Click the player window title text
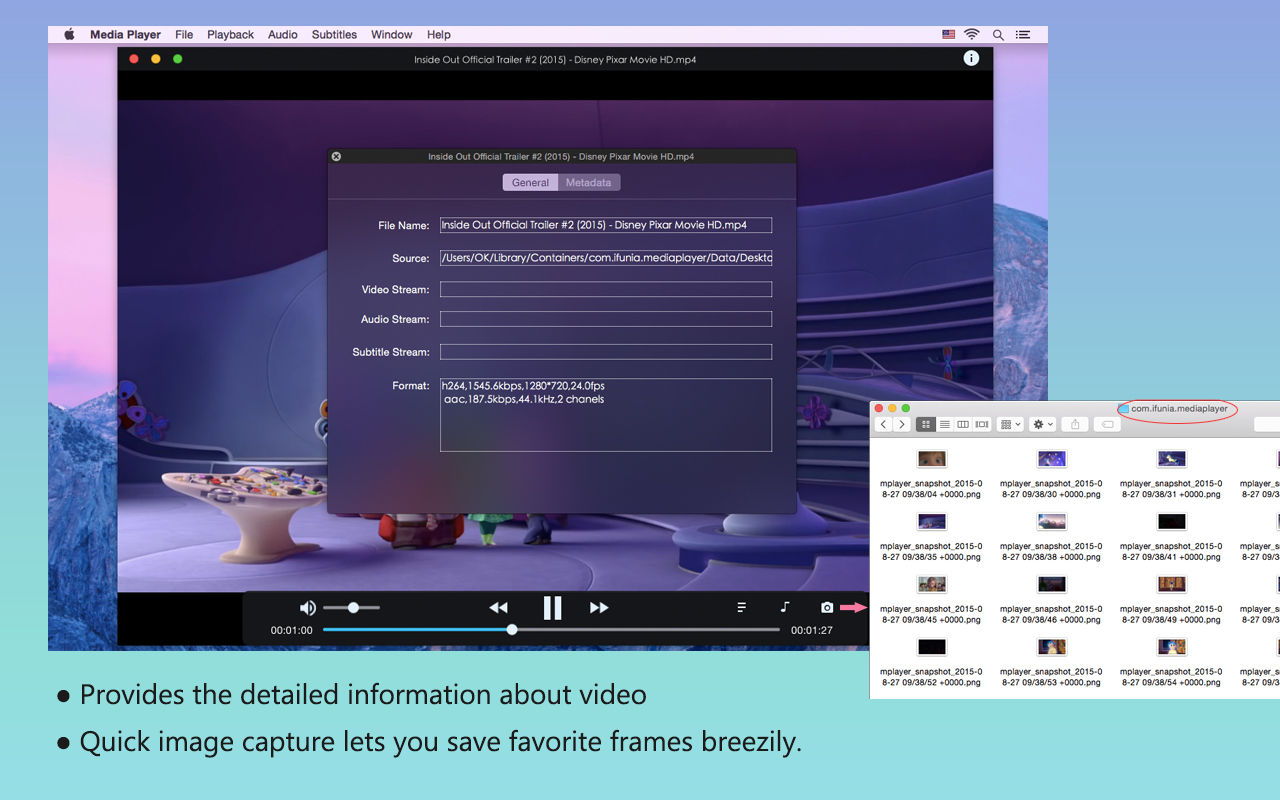1280x800 pixels. click(x=555, y=60)
